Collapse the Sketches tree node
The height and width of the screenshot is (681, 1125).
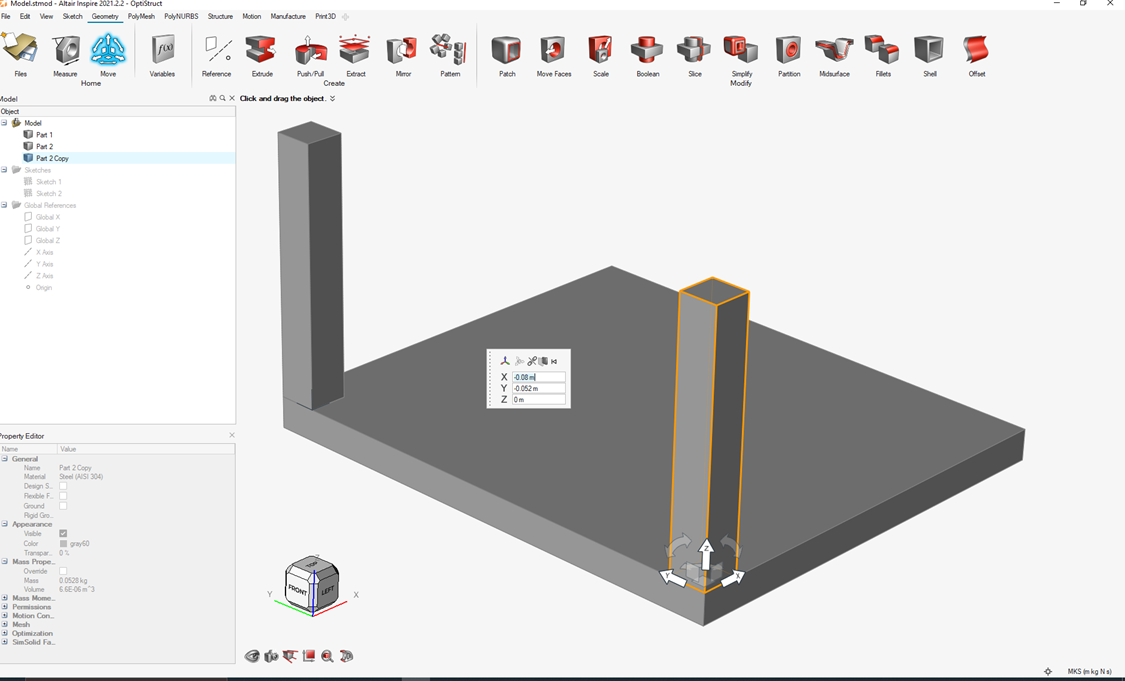(5, 170)
